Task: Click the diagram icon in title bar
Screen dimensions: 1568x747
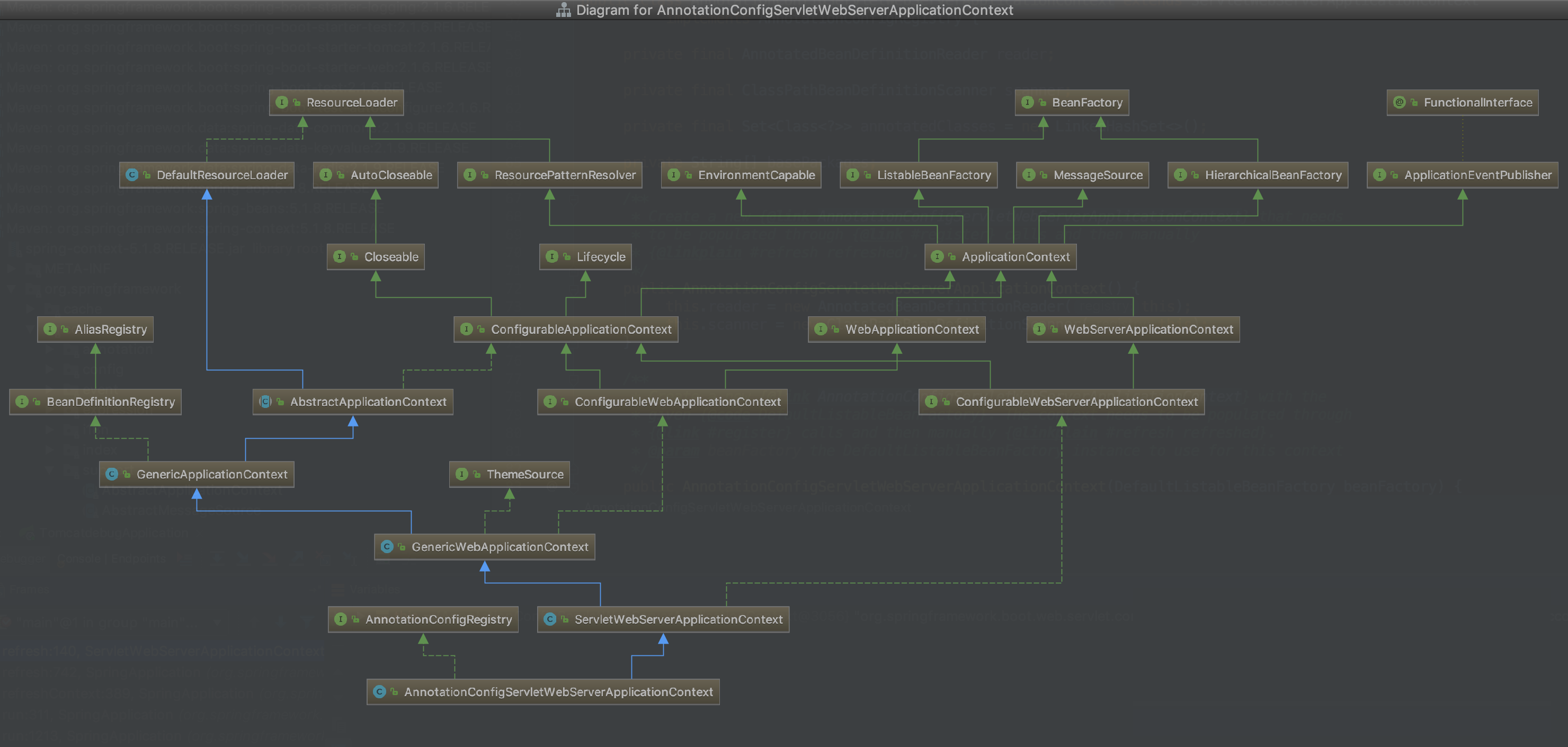Action: pos(563,10)
